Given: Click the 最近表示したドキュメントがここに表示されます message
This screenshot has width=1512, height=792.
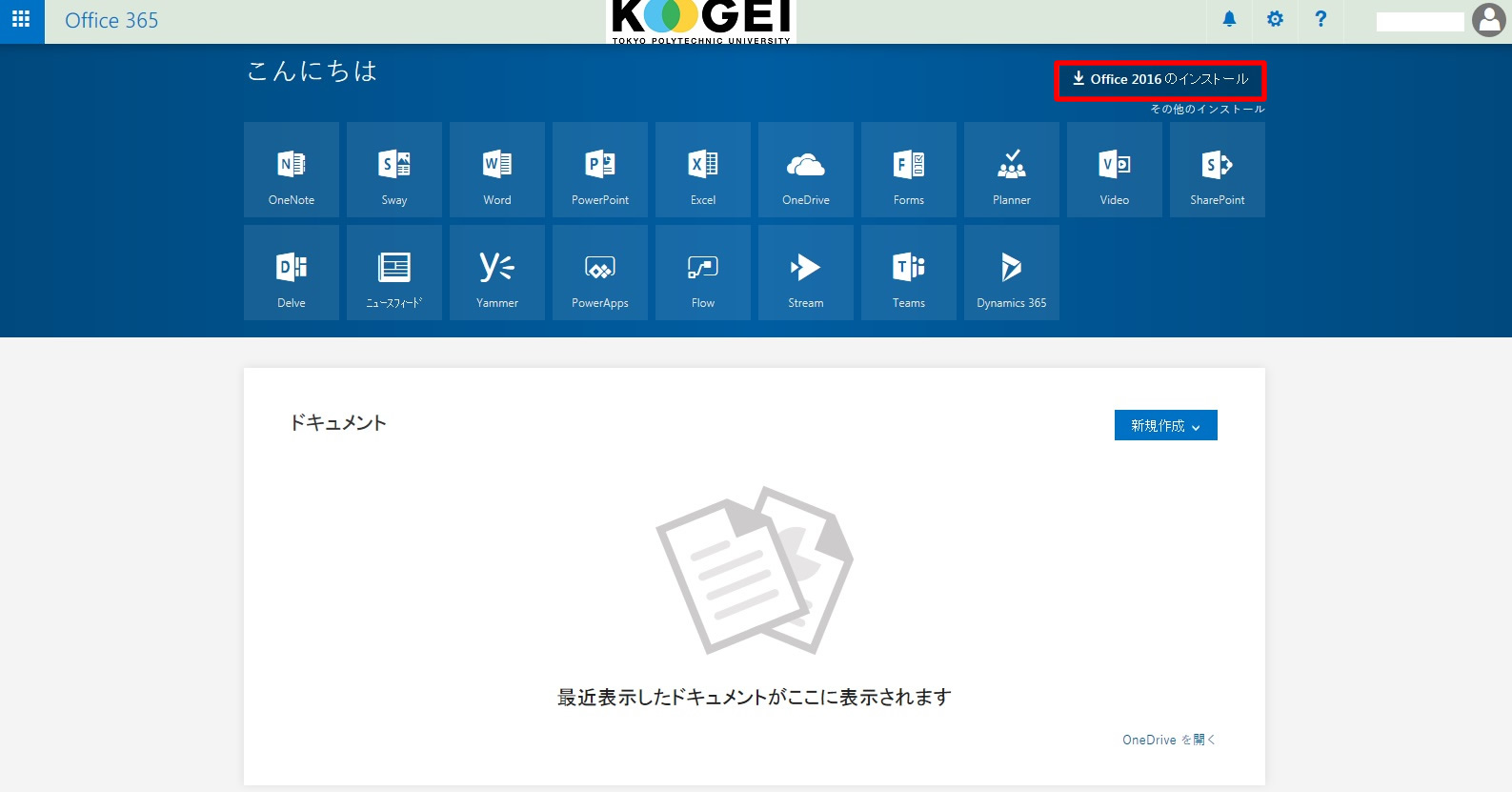Looking at the screenshot, I should [755, 698].
